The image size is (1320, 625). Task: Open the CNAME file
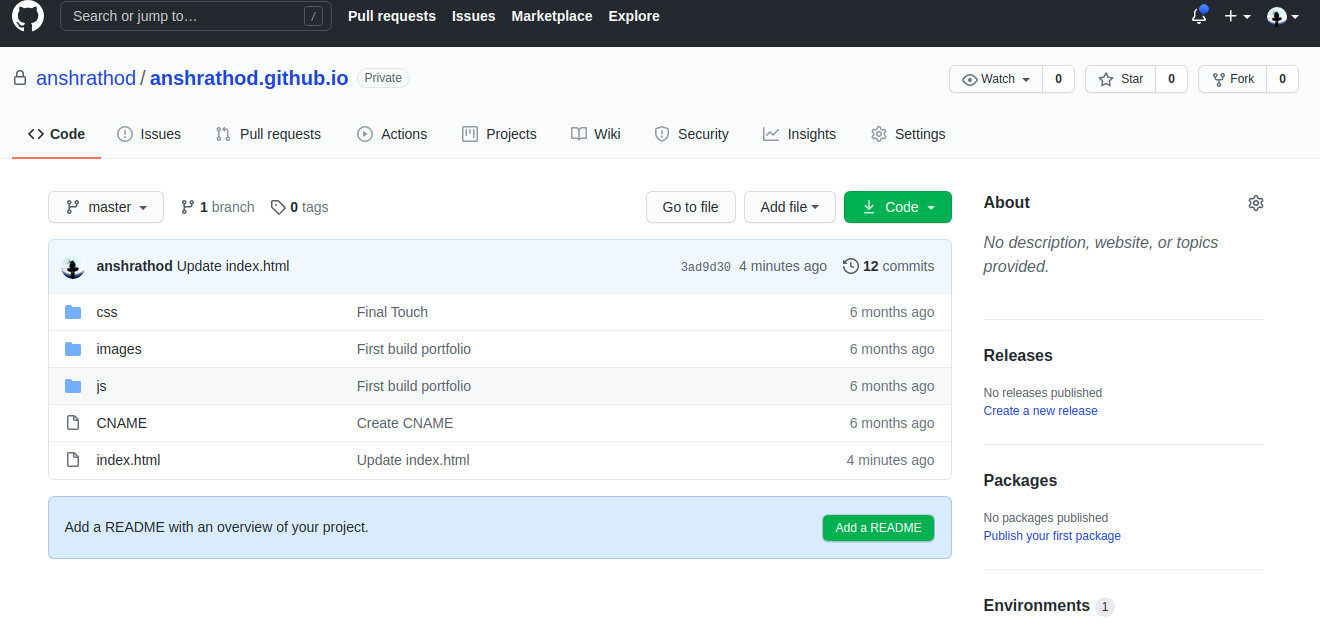click(x=122, y=423)
